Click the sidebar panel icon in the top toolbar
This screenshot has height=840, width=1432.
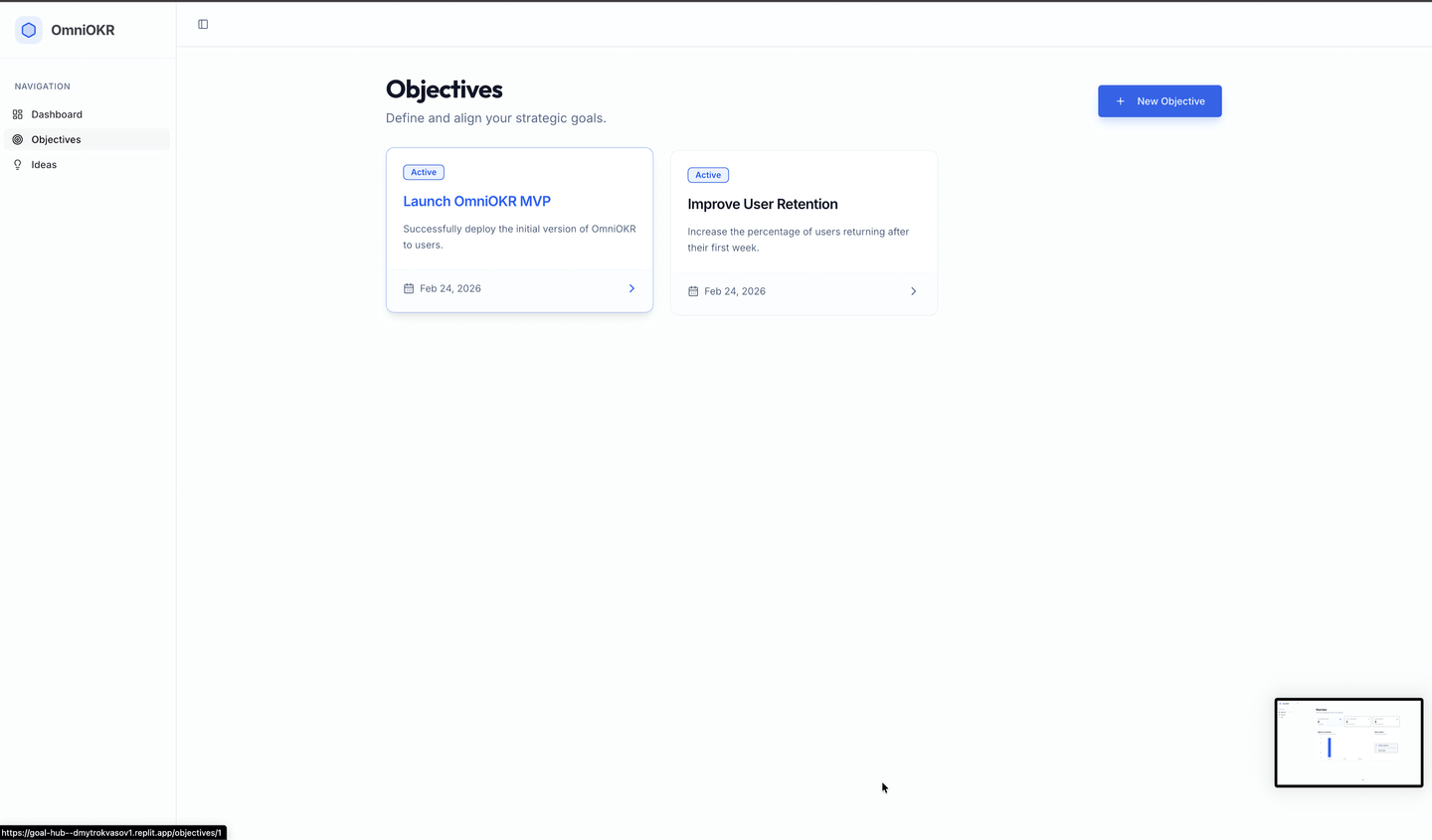click(203, 24)
